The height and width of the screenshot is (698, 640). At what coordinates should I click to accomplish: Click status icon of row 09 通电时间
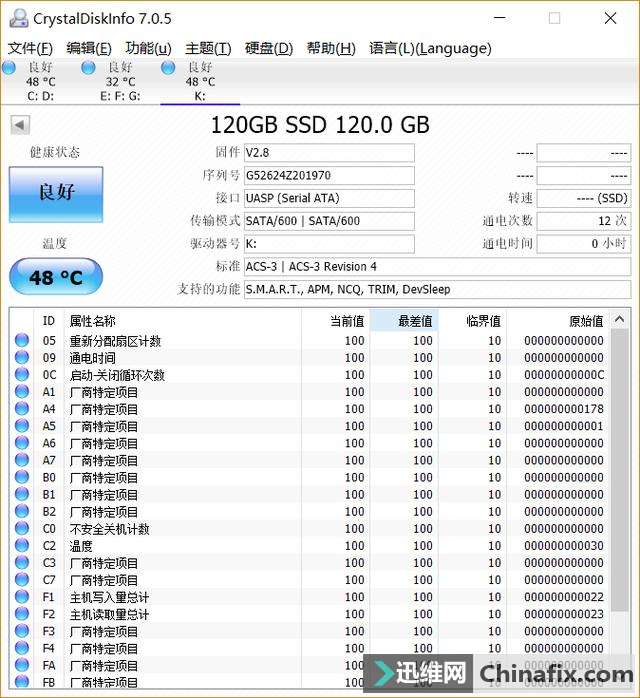(22, 357)
